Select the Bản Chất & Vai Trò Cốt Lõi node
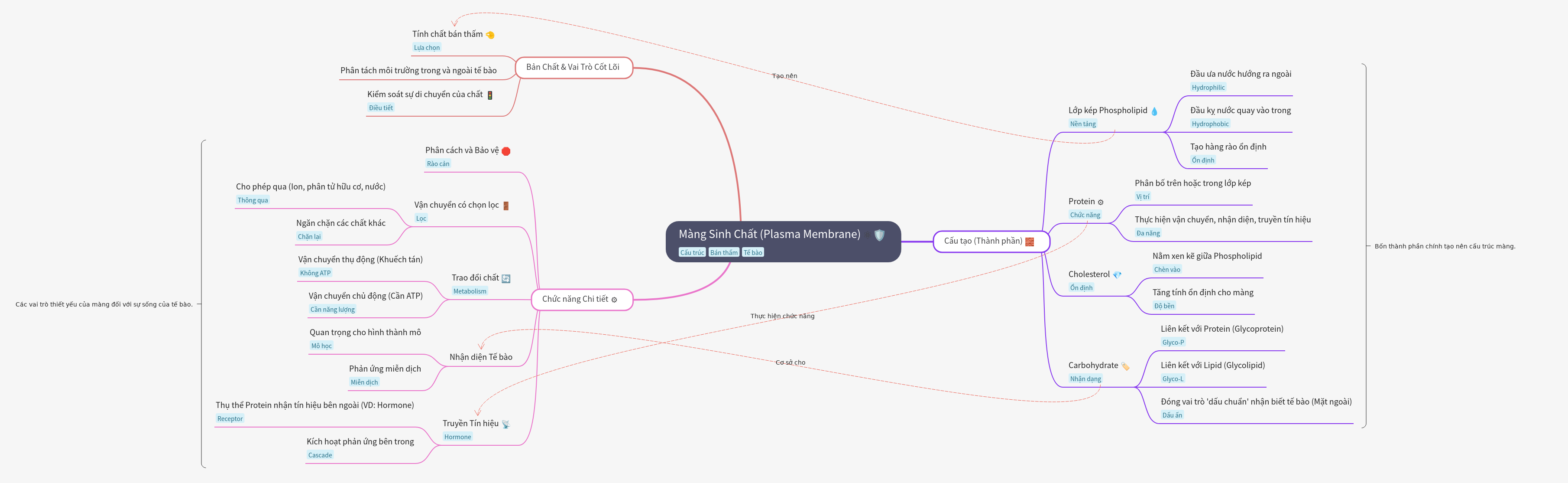The image size is (1568, 483). pyautogui.click(x=573, y=68)
